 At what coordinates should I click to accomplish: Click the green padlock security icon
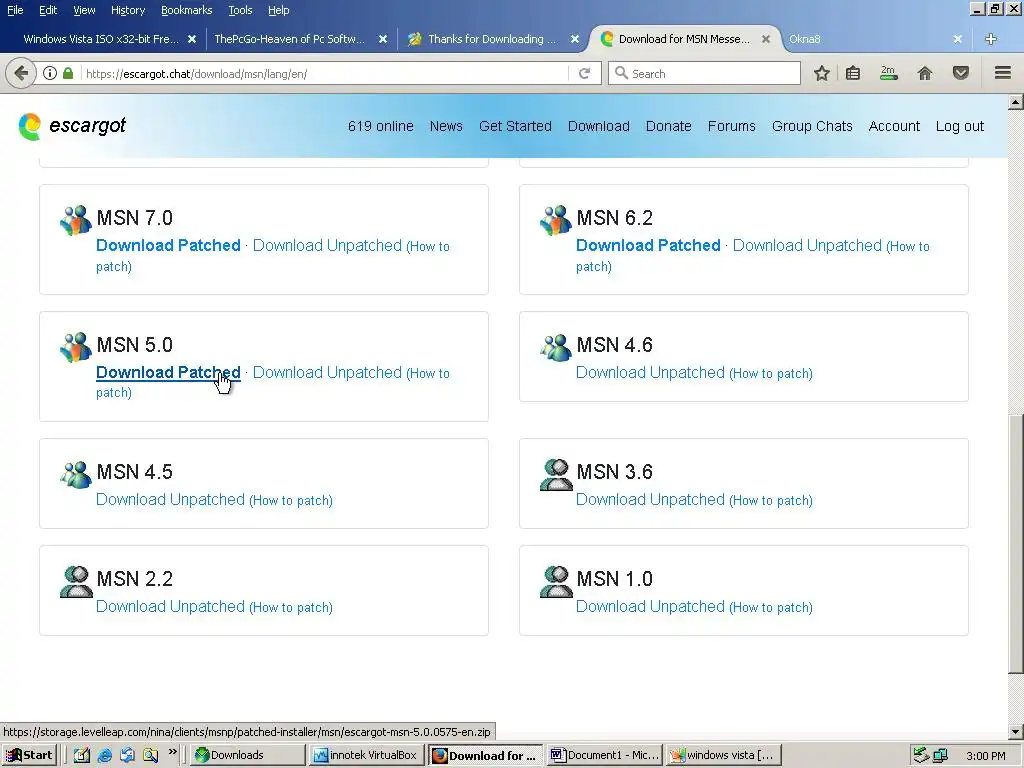tap(68, 73)
